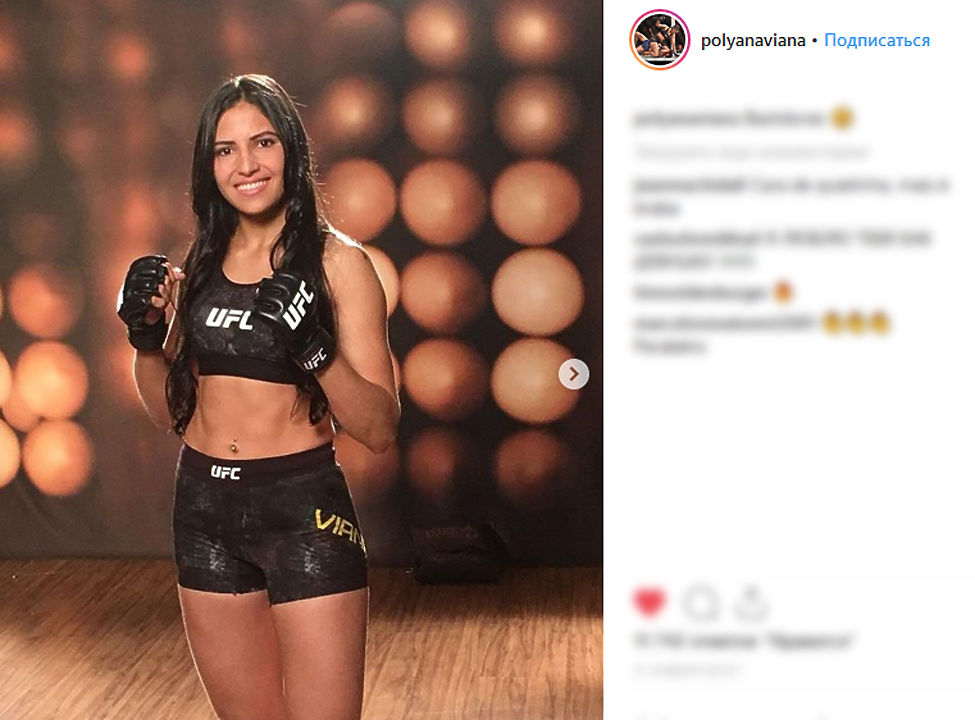Open the third commenter's username before orange emoji
975x720 pixels.
tap(700, 292)
